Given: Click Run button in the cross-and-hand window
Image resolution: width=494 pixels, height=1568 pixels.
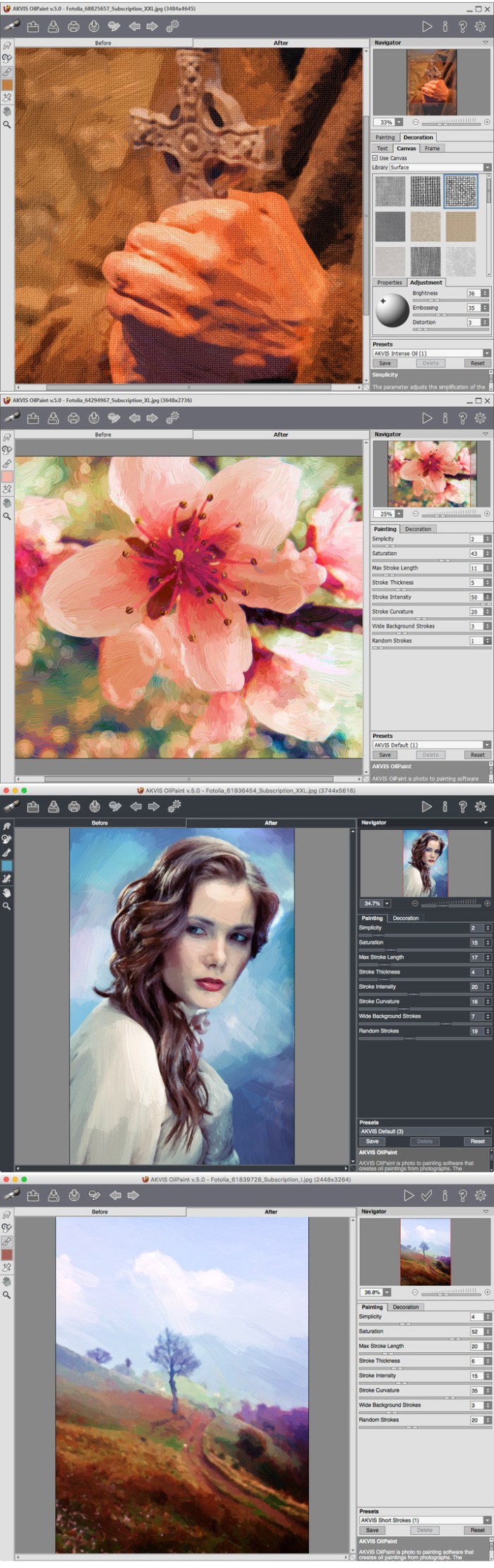Looking at the screenshot, I should [427, 26].
